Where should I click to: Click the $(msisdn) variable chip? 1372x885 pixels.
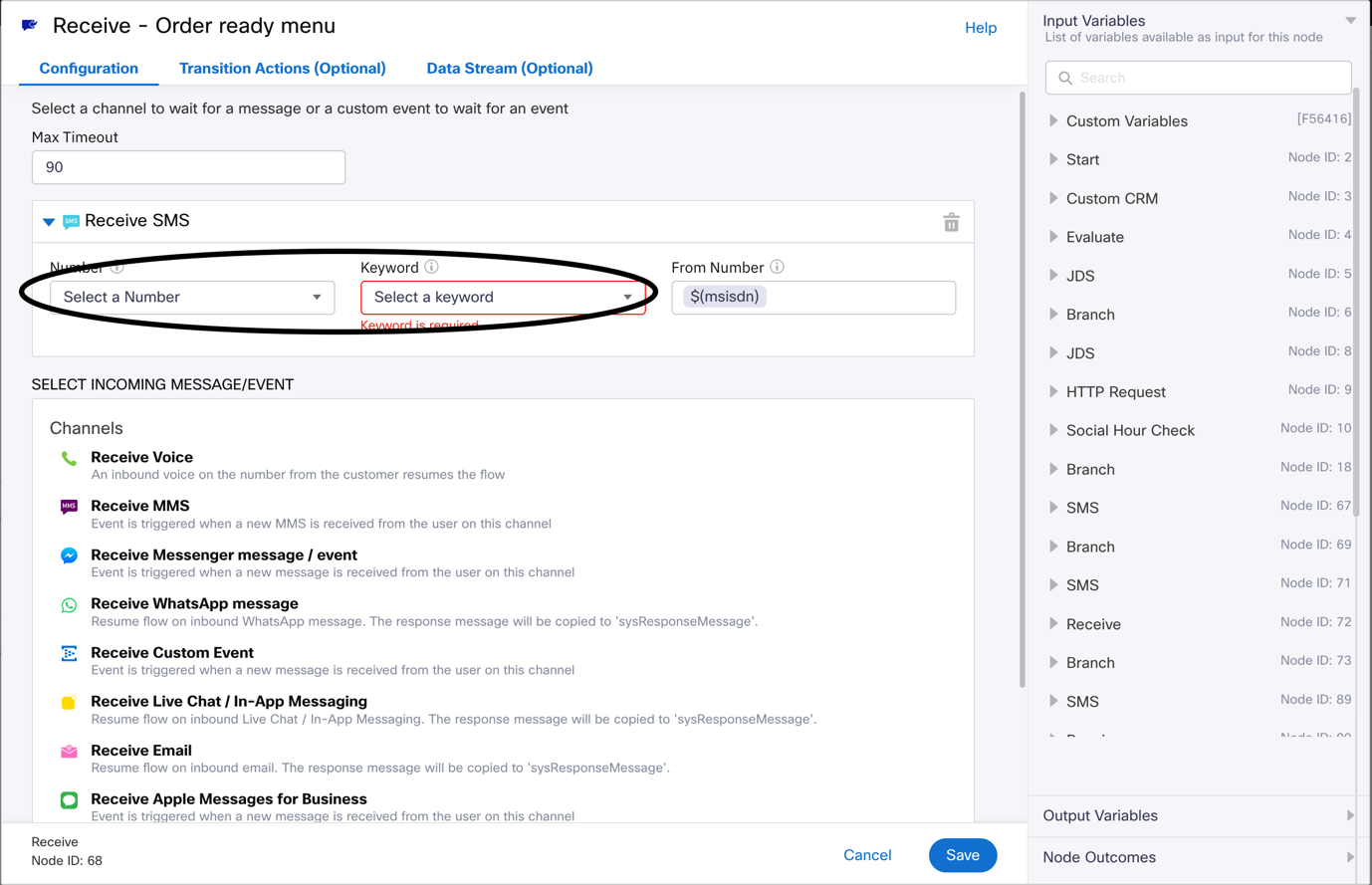click(x=725, y=297)
